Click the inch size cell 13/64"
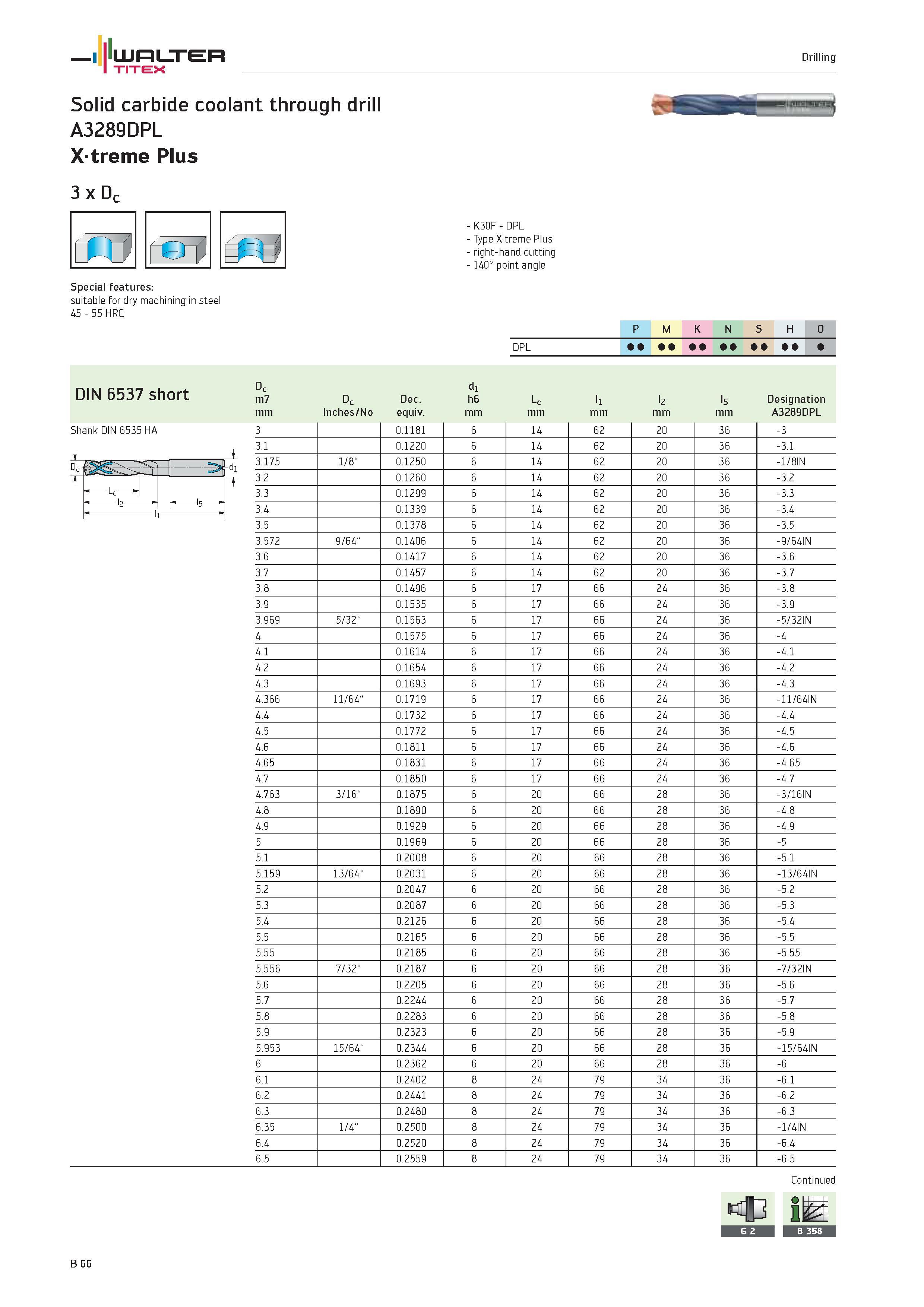The image size is (924, 1307). (x=348, y=874)
